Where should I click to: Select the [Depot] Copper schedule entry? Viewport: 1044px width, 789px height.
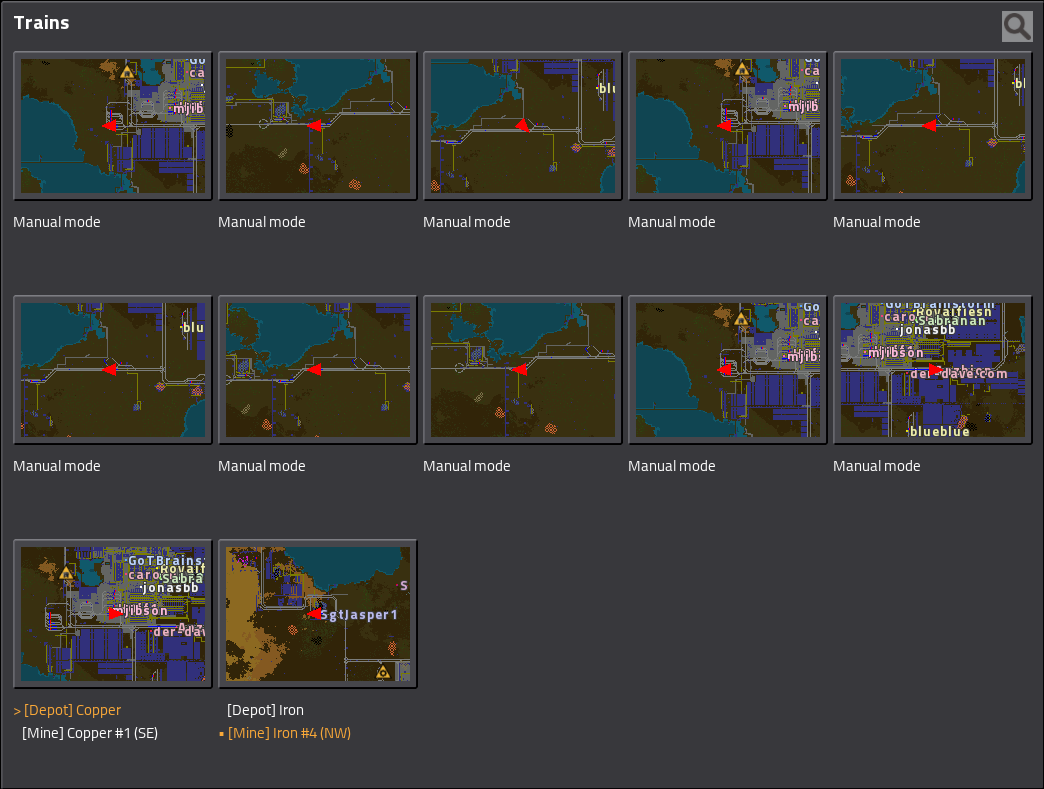[x=73, y=710]
